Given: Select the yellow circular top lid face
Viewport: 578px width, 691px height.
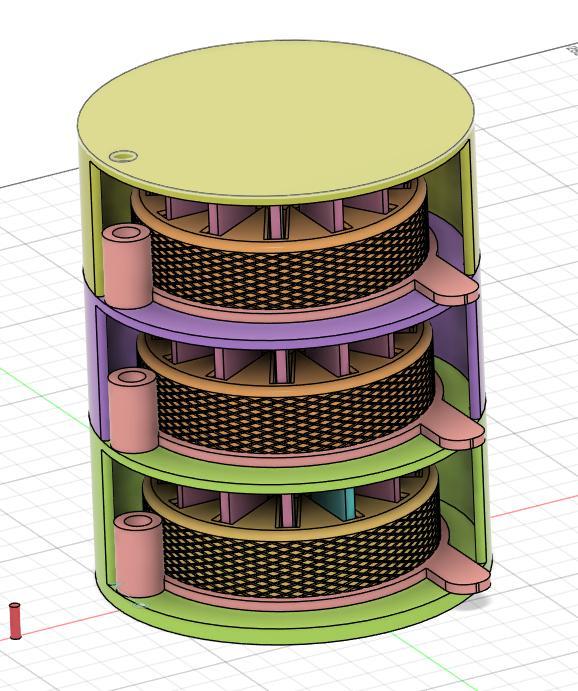Looking at the screenshot, I should click(x=275, y=119).
